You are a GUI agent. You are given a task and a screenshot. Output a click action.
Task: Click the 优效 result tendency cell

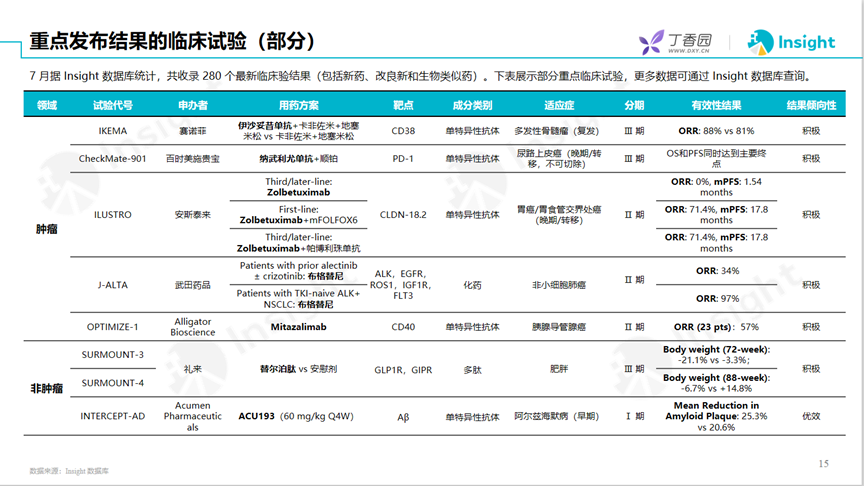point(811,416)
